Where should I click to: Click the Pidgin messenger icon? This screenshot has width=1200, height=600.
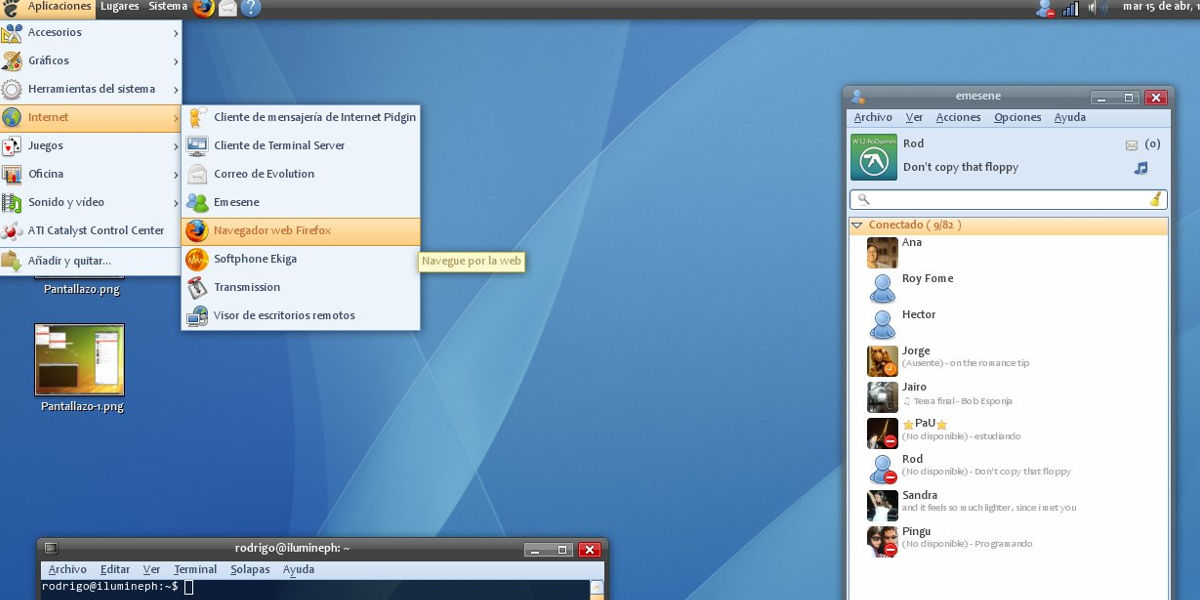[197, 117]
